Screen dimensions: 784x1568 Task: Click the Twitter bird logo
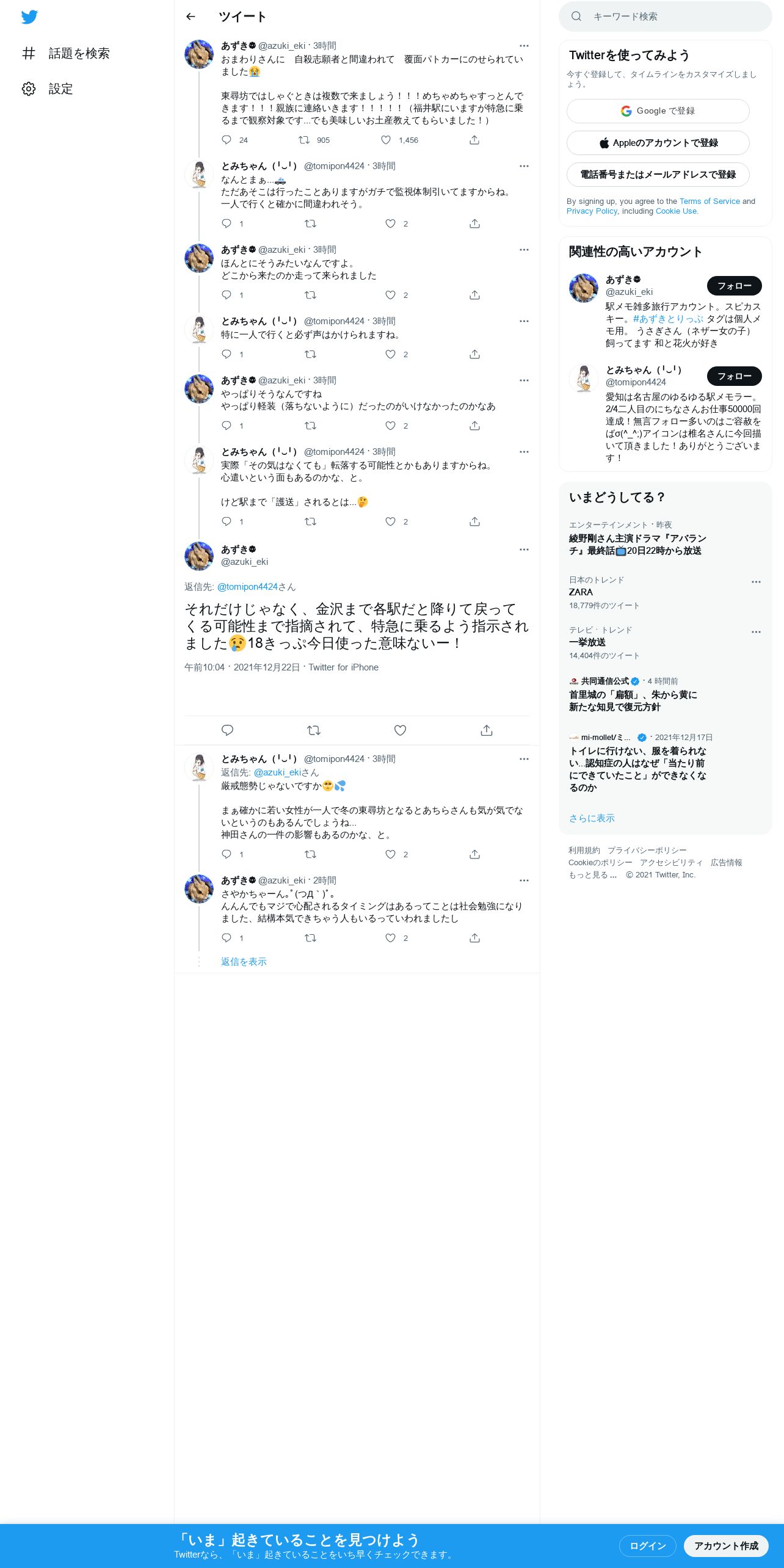tap(29, 17)
